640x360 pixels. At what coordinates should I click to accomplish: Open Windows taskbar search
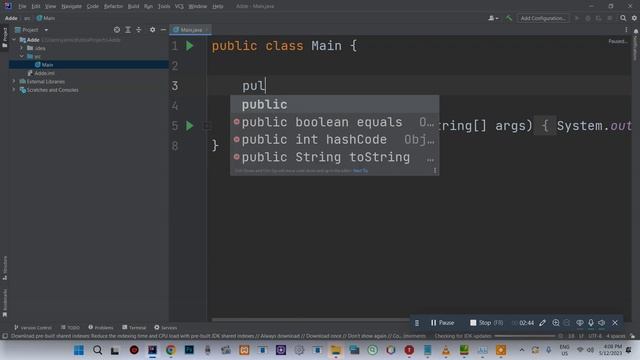click(97, 350)
